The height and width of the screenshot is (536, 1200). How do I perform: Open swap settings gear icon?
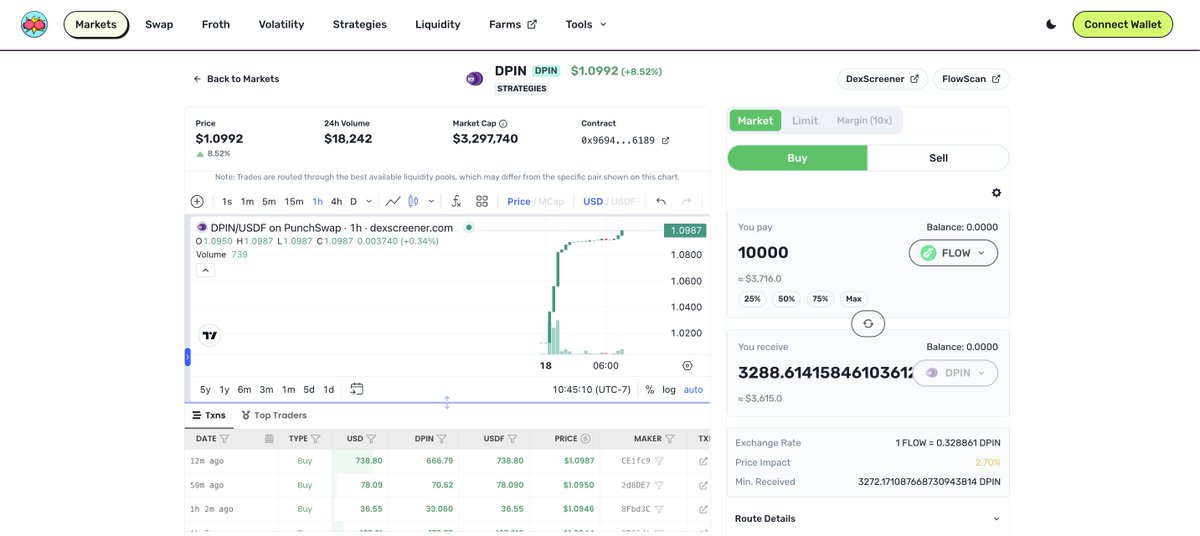click(x=996, y=193)
